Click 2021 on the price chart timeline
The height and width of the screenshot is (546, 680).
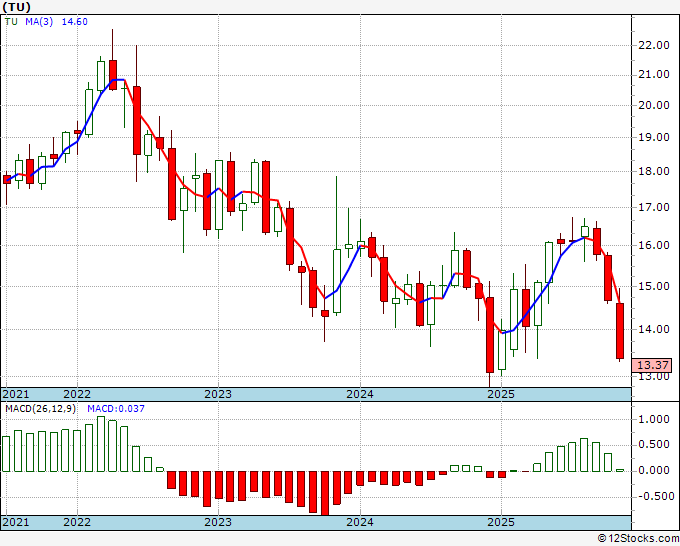[x=16, y=394]
